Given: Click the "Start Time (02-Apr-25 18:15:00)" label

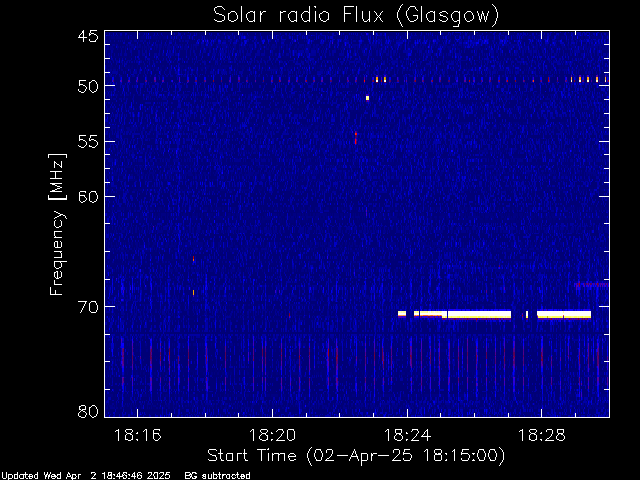Looking at the screenshot, I should click(356, 456).
